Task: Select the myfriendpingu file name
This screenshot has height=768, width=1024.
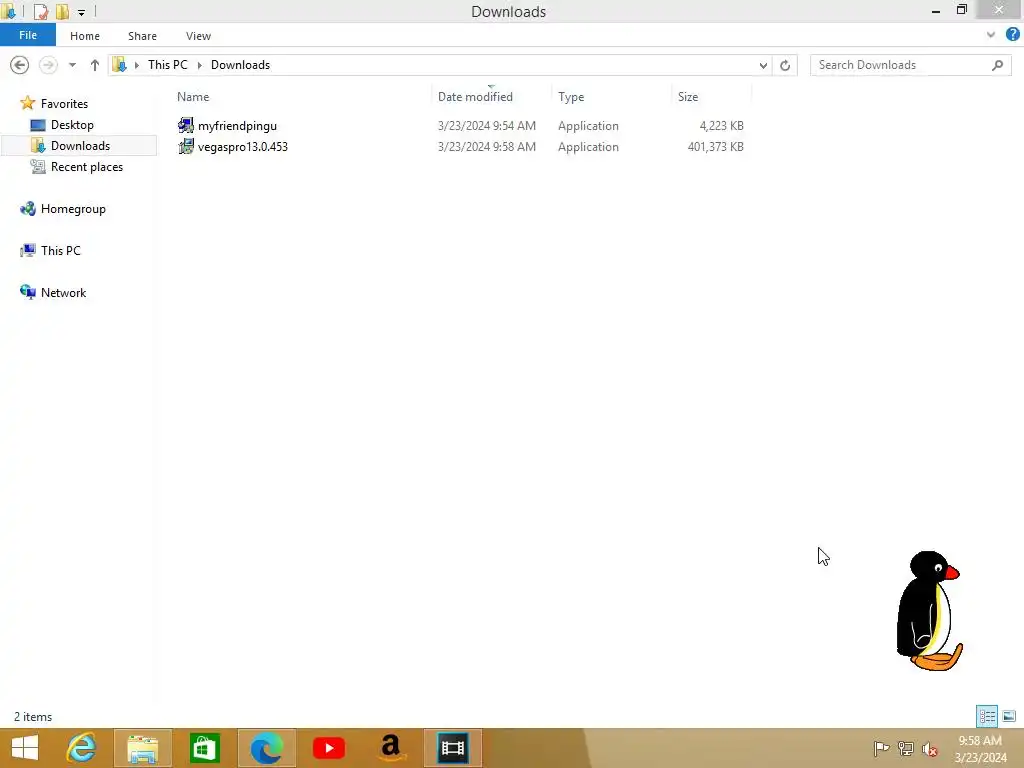Action: [x=237, y=125]
